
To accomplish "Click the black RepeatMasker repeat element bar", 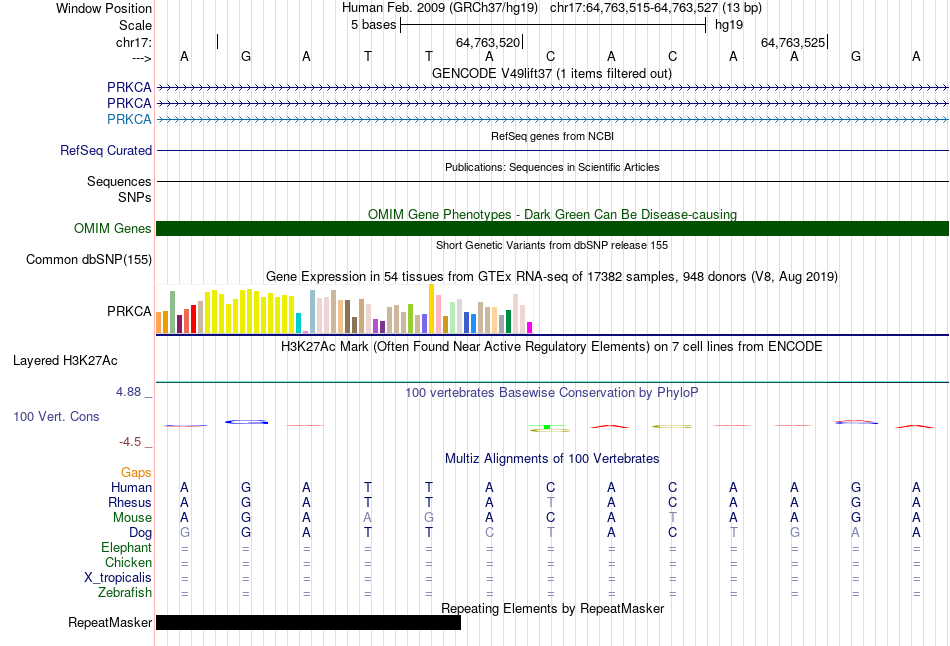I will (x=308, y=622).
